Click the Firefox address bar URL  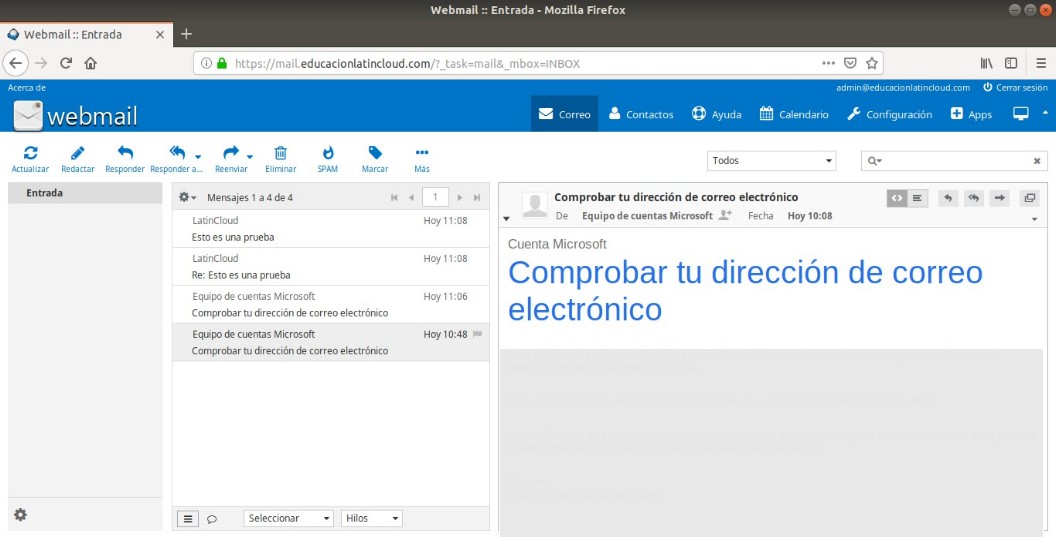[407, 64]
